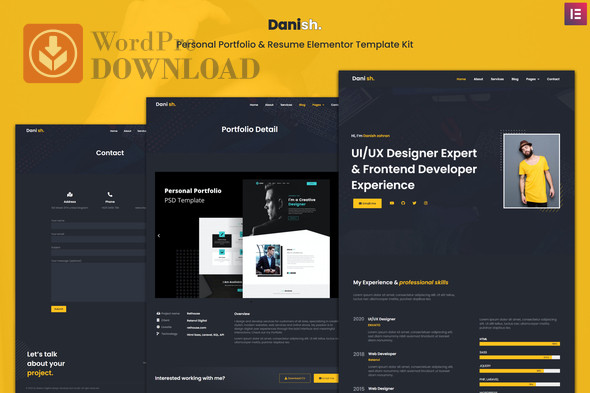This screenshot has height=393, width=590.
Task: Select Services in Portfolio Detail page navigation
Action: [x=286, y=105]
